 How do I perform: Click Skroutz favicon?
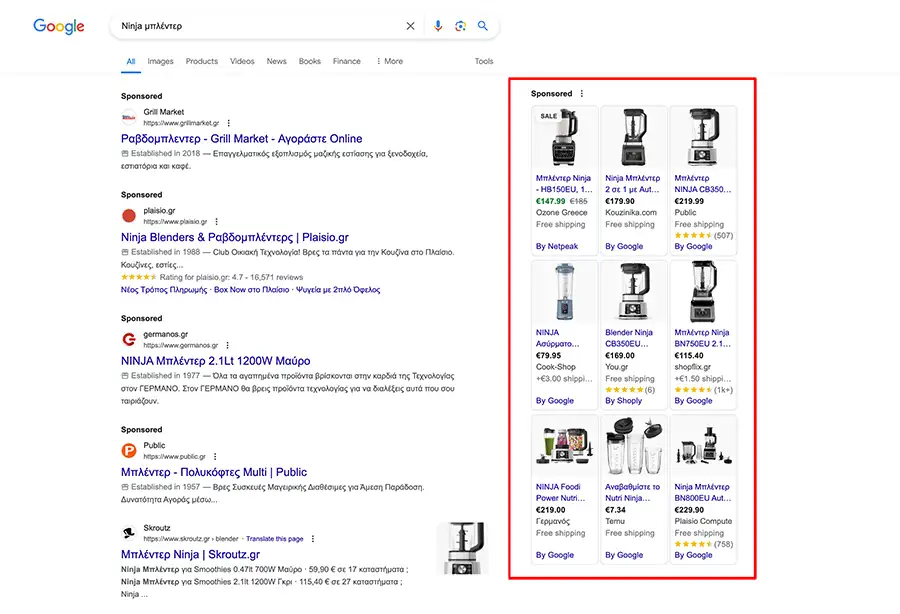[x=129, y=533]
